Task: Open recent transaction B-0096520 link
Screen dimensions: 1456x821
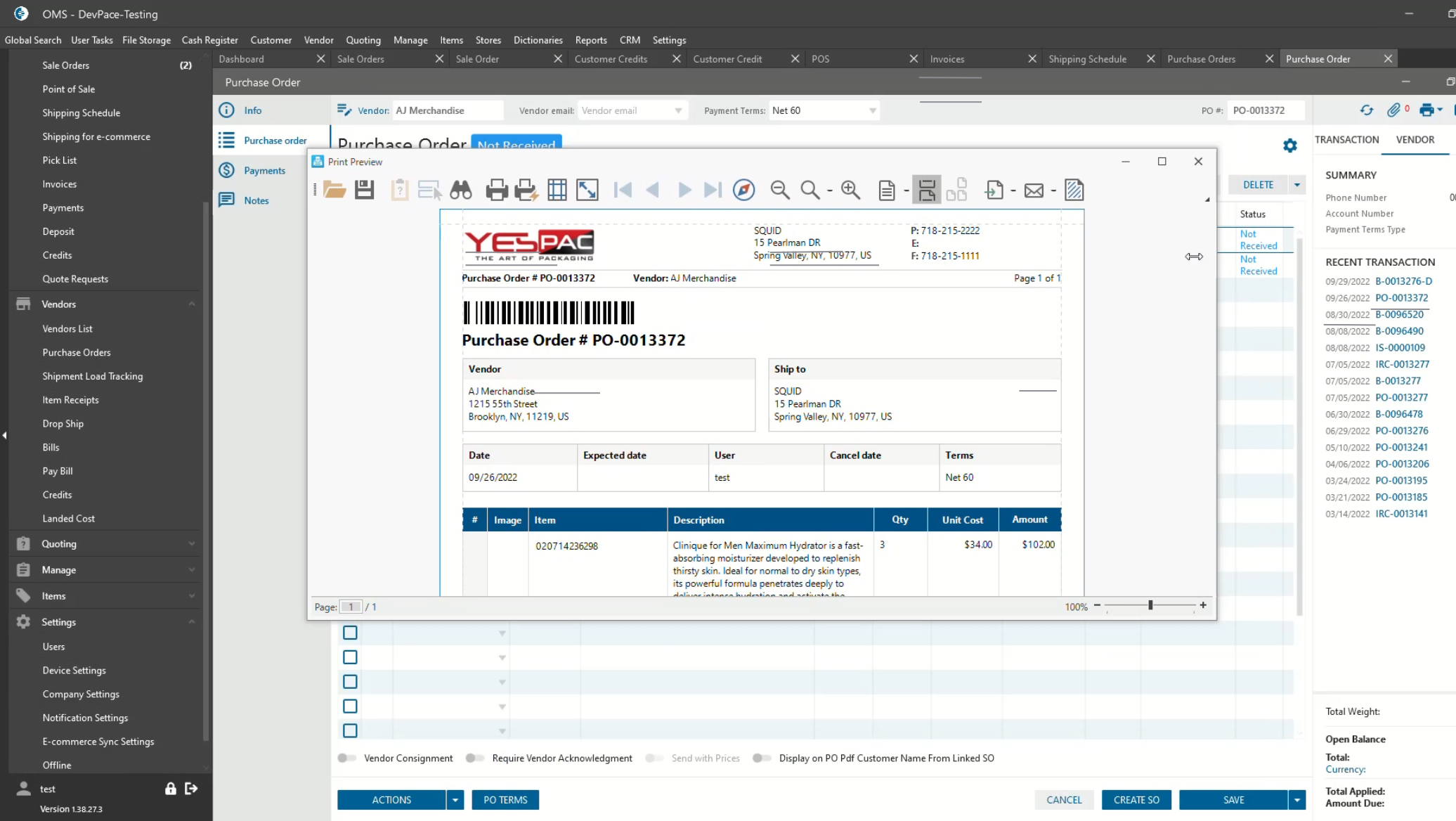Action: (1399, 314)
